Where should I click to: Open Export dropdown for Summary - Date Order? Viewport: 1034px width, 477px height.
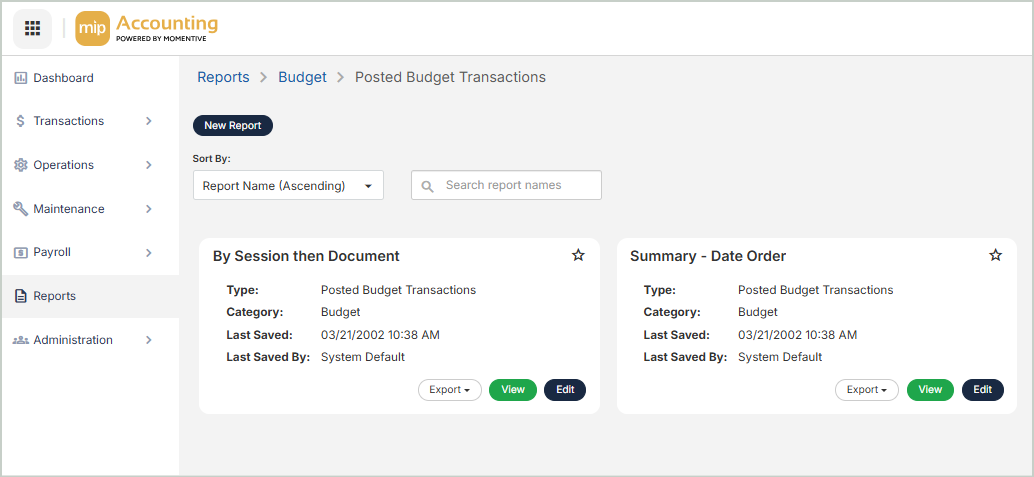click(x=866, y=390)
